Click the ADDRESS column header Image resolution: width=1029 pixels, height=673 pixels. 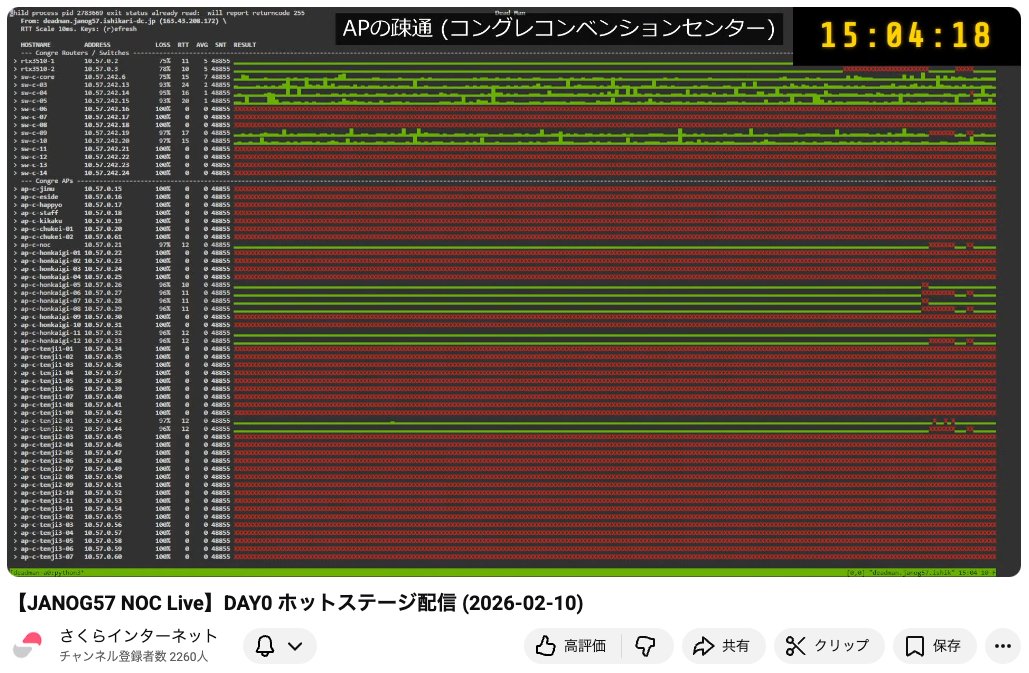(x=97, y=45)
